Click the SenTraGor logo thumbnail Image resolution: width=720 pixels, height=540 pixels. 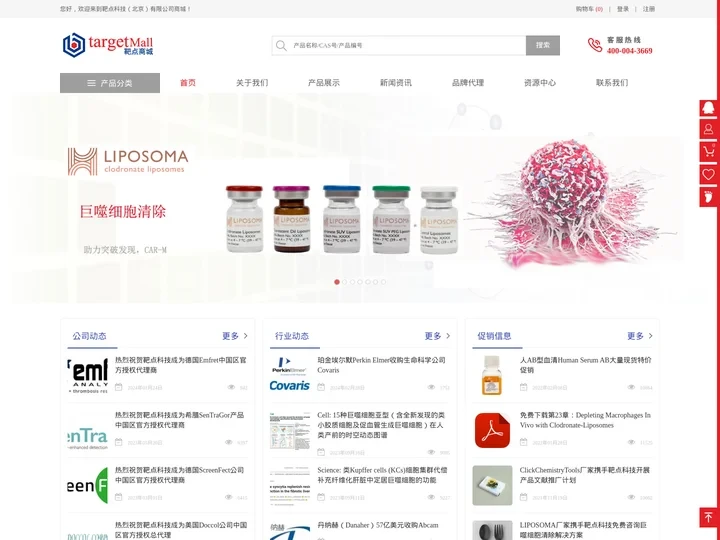click(x=88, y=430)
